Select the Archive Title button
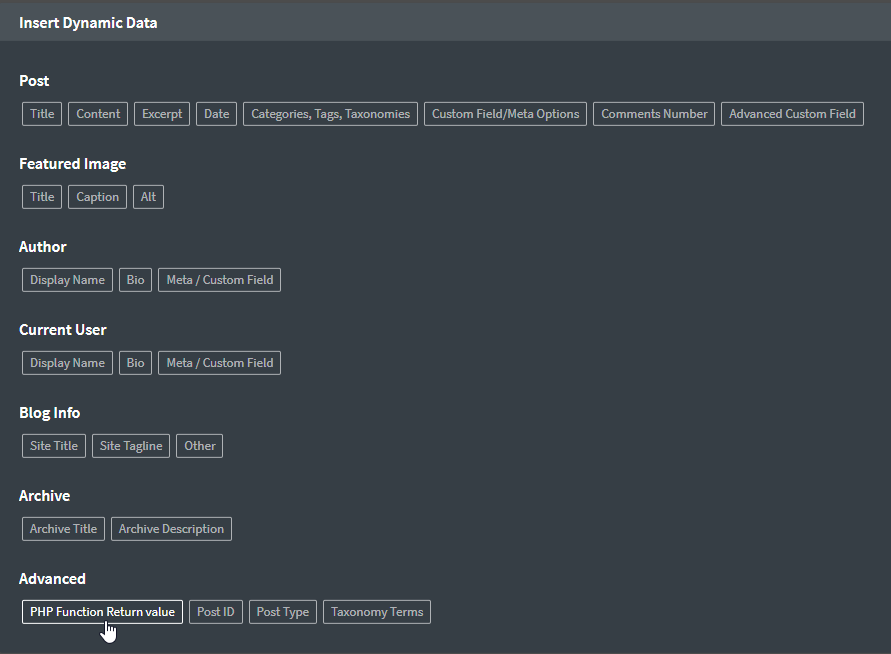The height and width of the screenshot is (654, 891). [x=63, y=529]
